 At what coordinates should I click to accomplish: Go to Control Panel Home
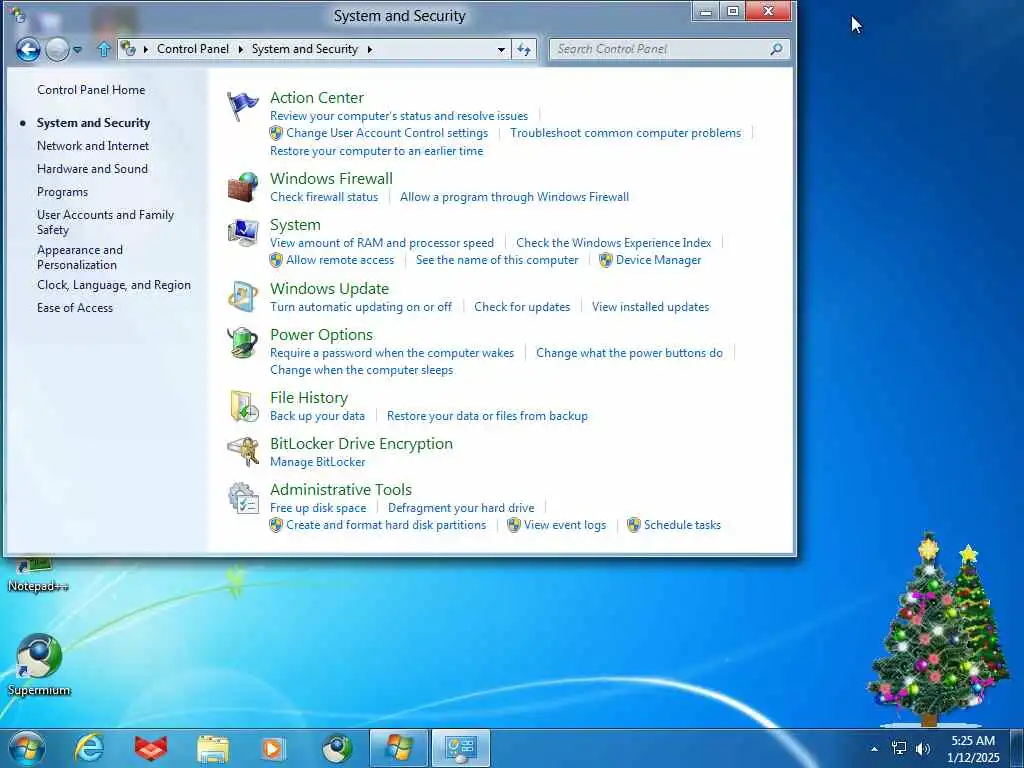(91, 90)
